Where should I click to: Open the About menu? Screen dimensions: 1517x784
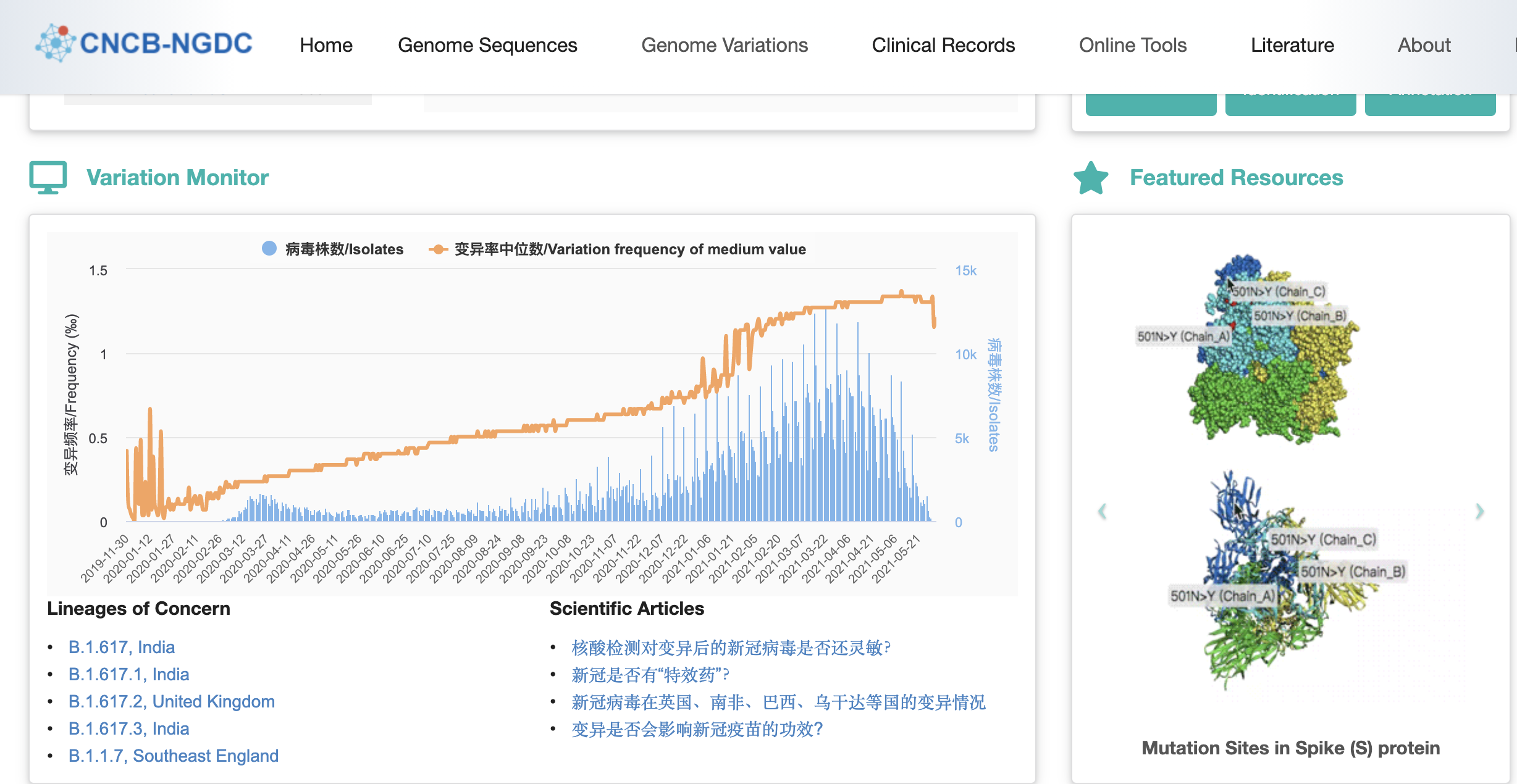(x=1424, y=45)
